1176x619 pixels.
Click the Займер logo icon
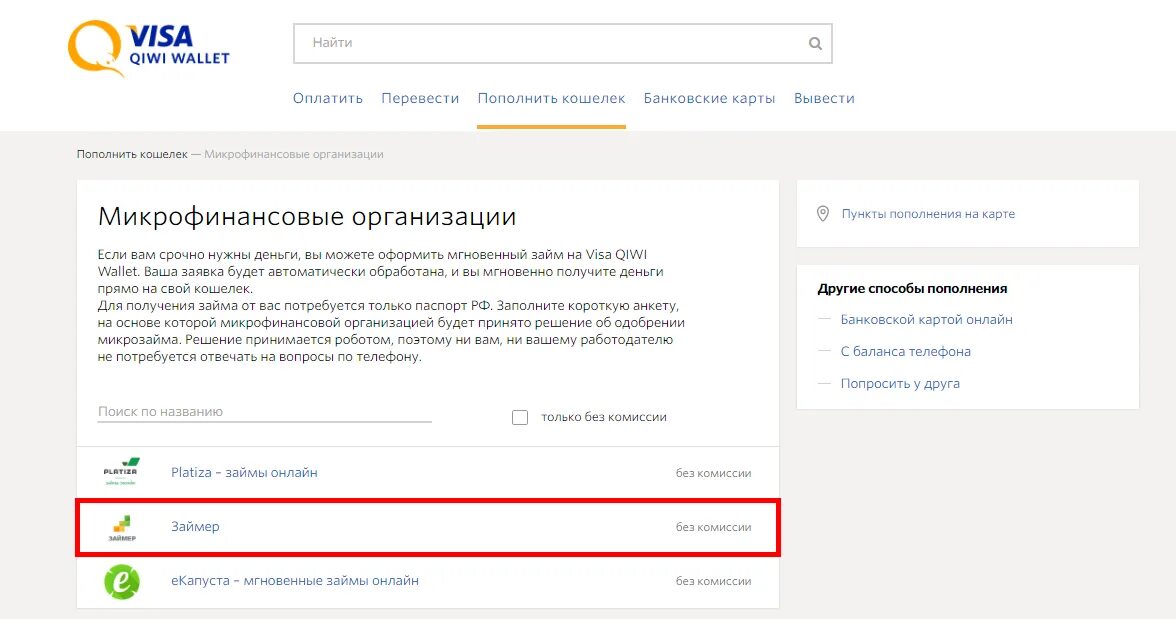pyautogui.click(x=122, y=527)
